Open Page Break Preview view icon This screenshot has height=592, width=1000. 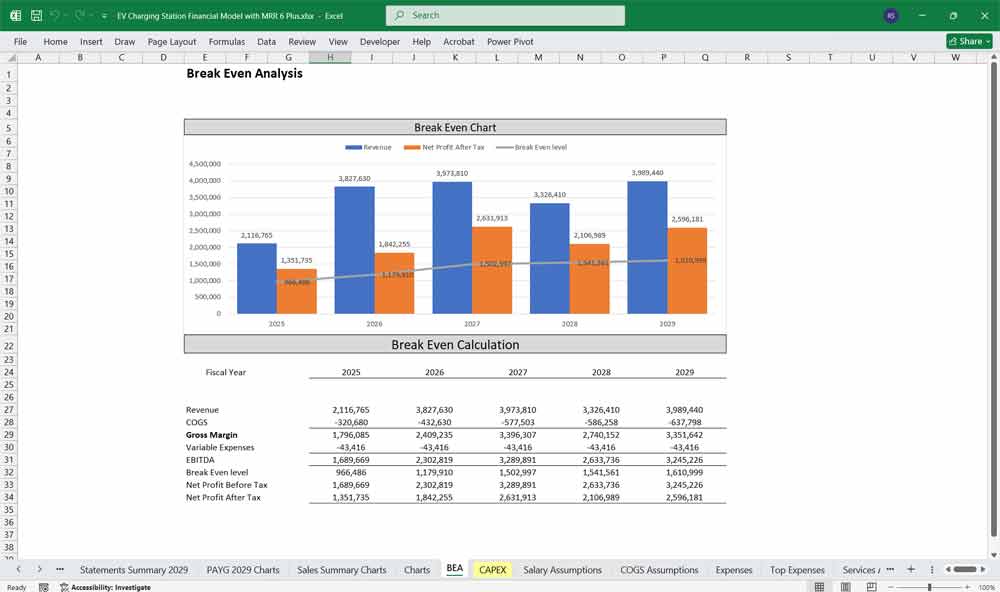[872, 587]
